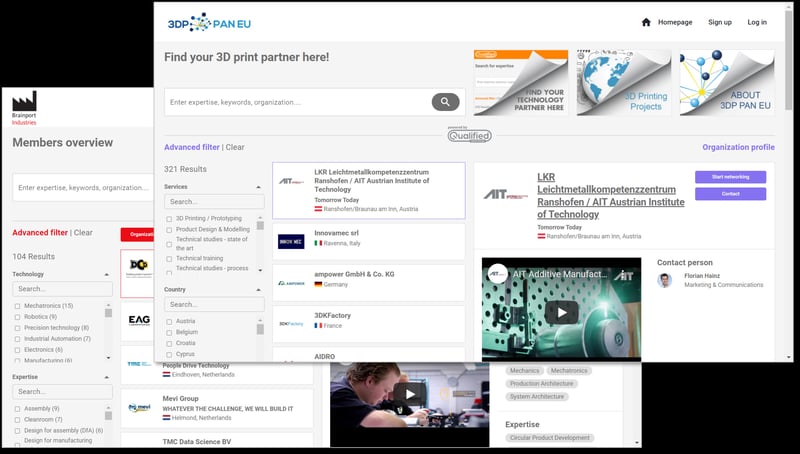Screen dimensions: 800x454
Task: Click Expertise search box in Brainport window
Action: click(x=62, y=391)
